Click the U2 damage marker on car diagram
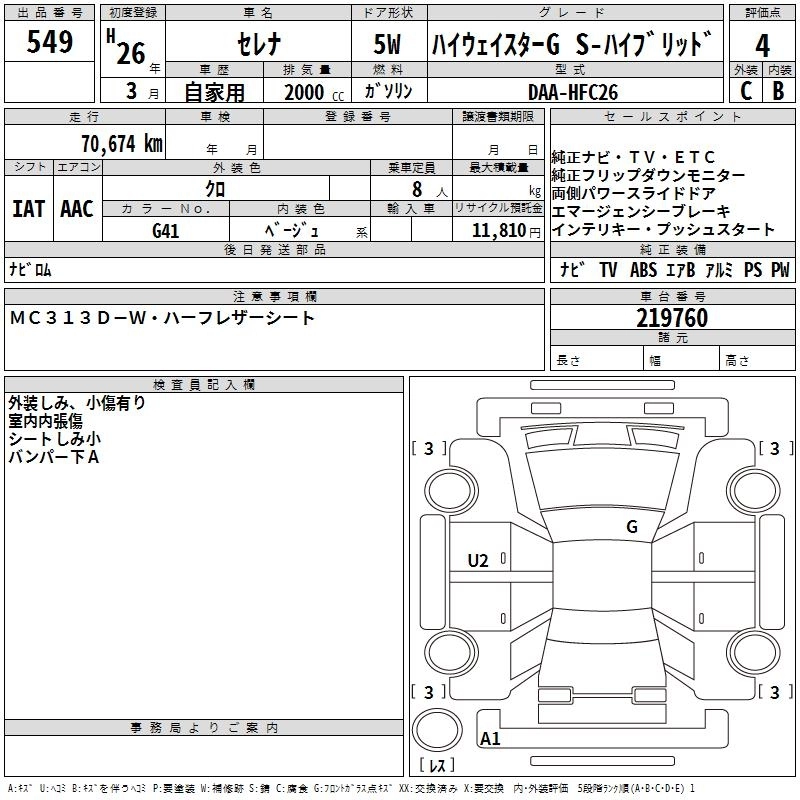Viewport: 800px width, 800px height. click(478, 560)
